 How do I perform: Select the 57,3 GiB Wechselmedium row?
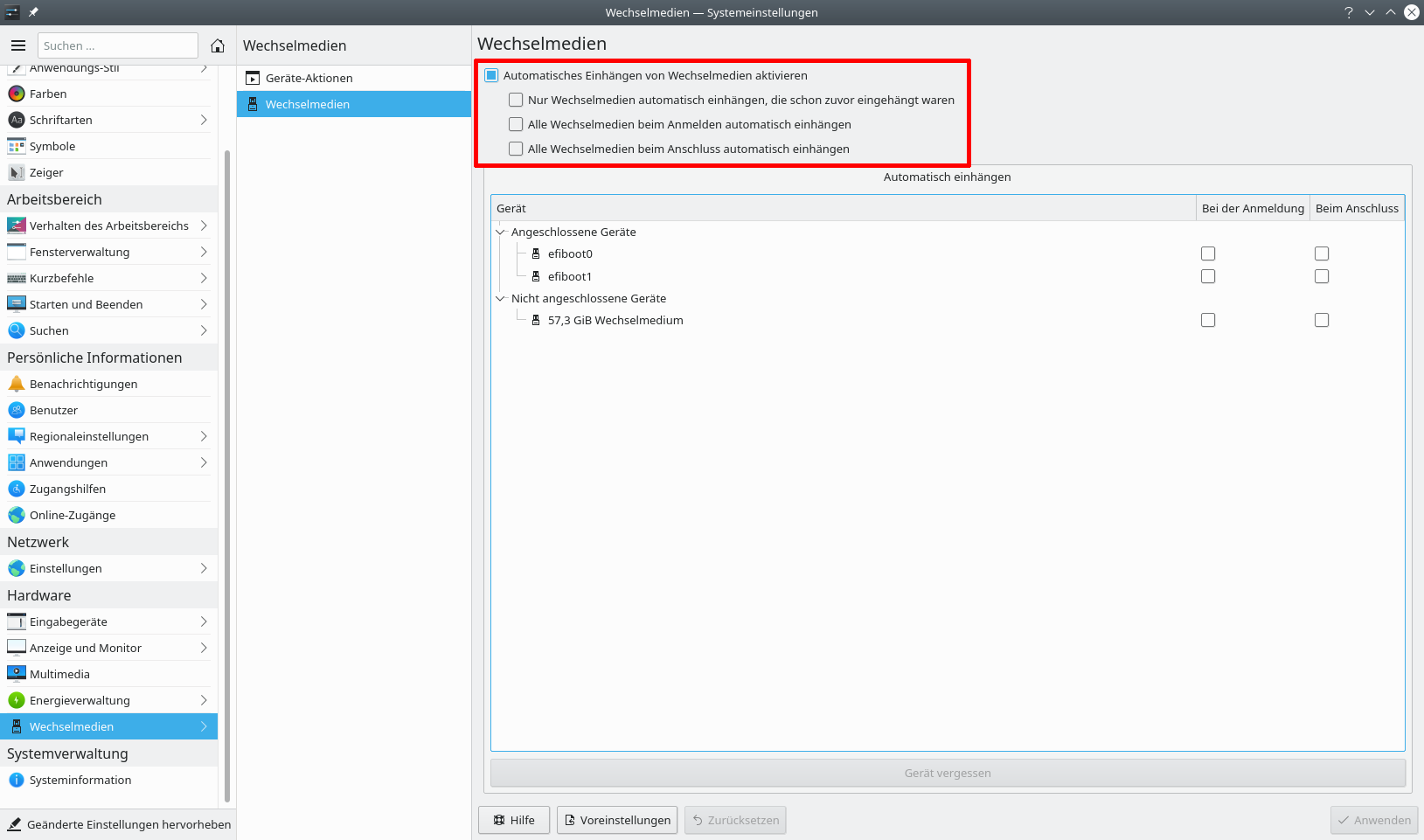pyautogui.click(x=948, y=320)
